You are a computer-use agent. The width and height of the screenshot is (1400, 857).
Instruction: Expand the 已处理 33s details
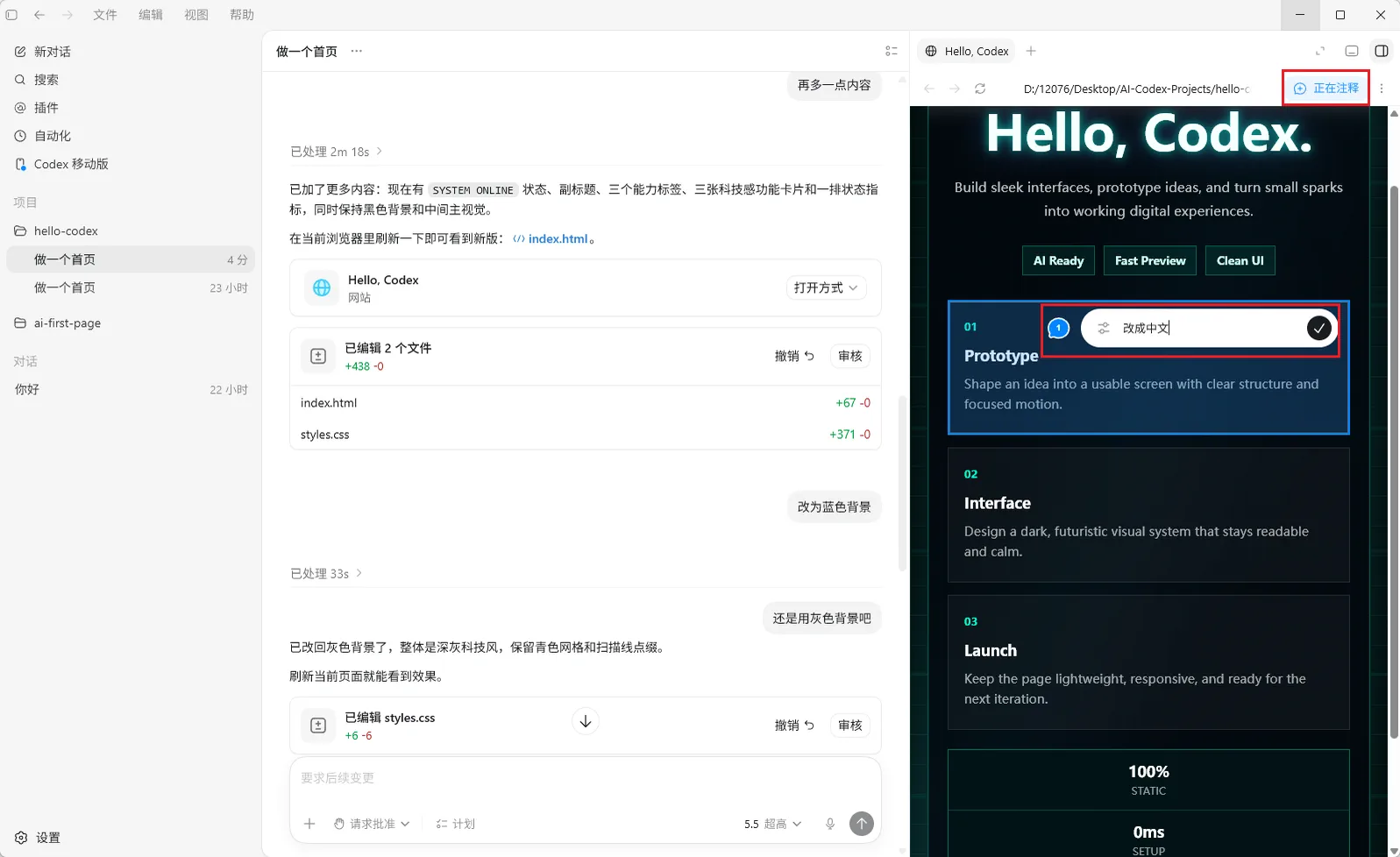(x=326, y=573)
